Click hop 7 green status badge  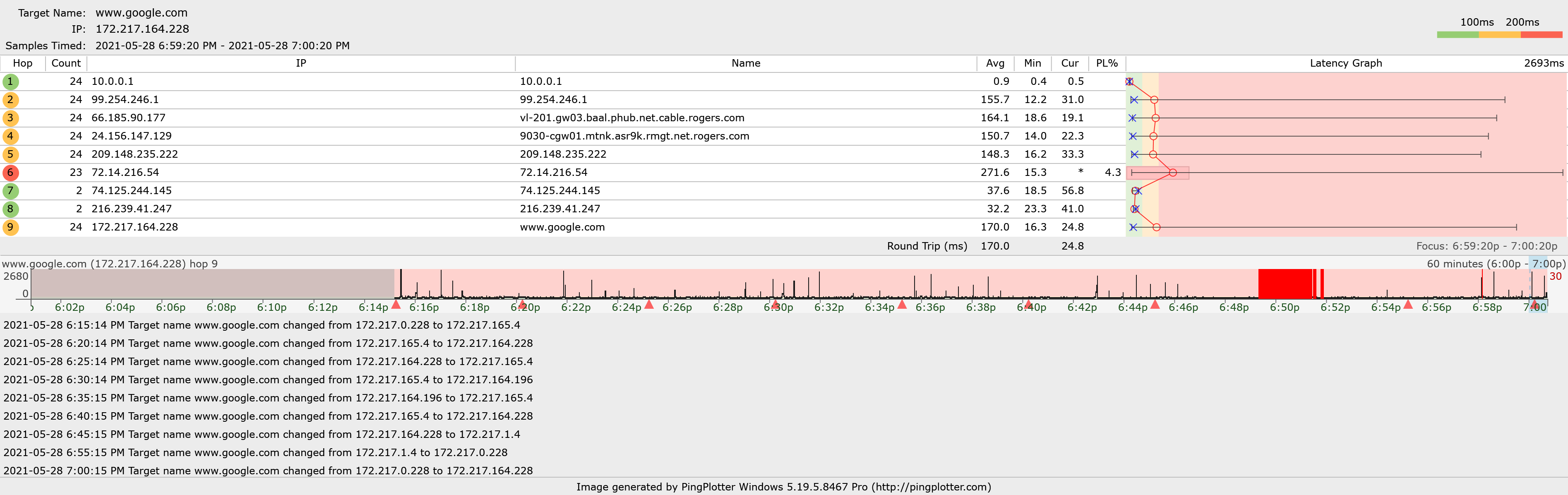pos(10,190)
